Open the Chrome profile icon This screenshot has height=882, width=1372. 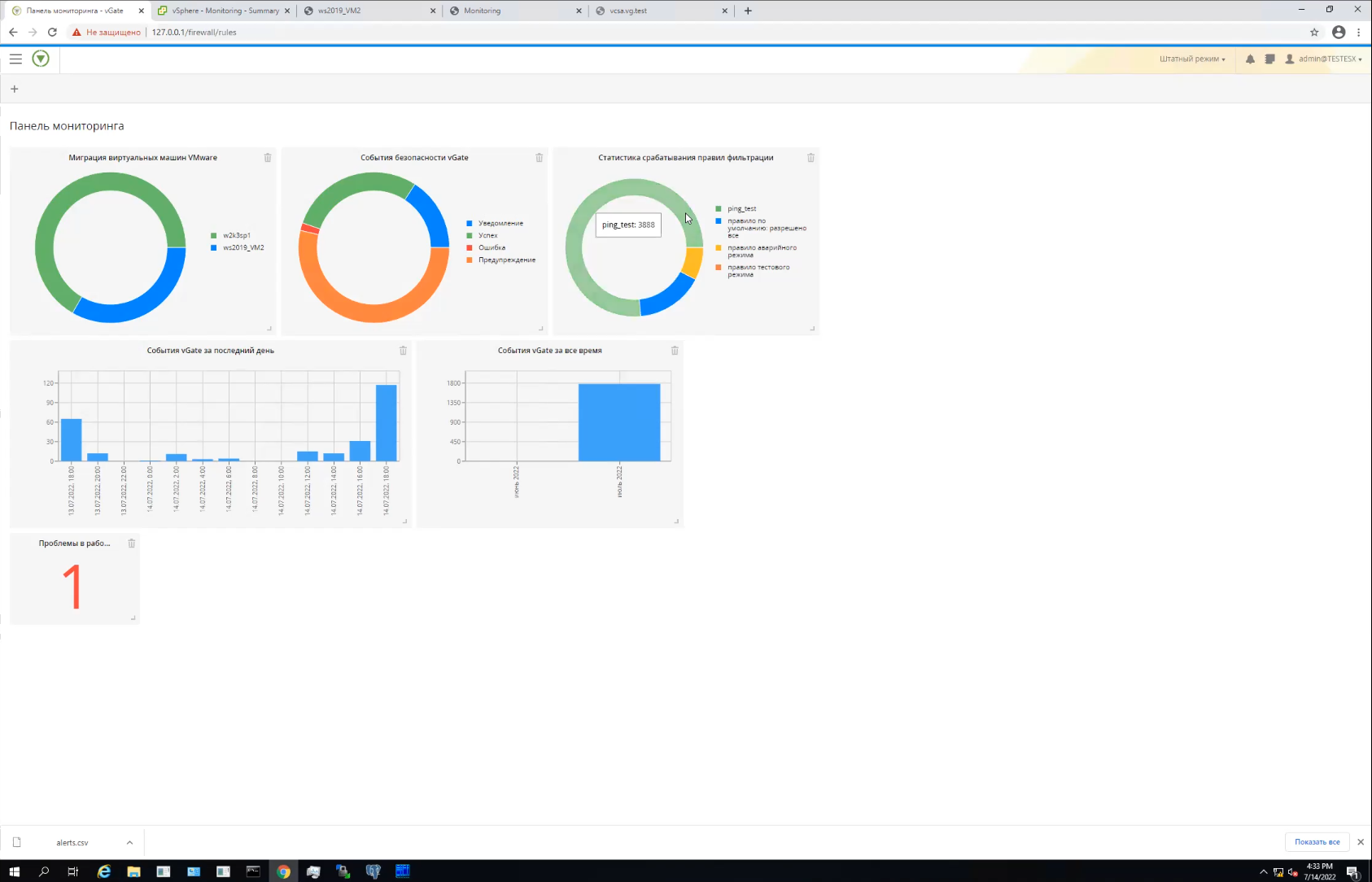tap(1339, 33)
